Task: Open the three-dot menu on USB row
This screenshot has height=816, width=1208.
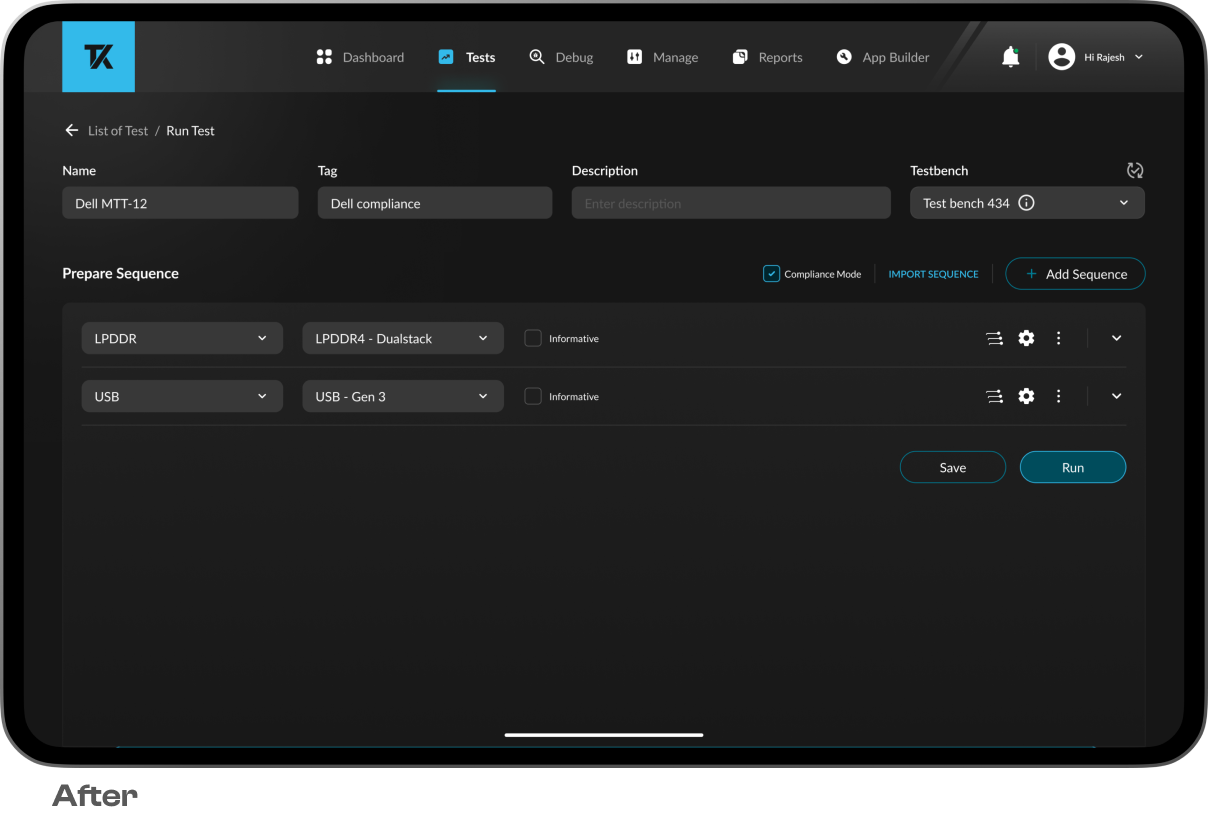Action: [1058, 396]
